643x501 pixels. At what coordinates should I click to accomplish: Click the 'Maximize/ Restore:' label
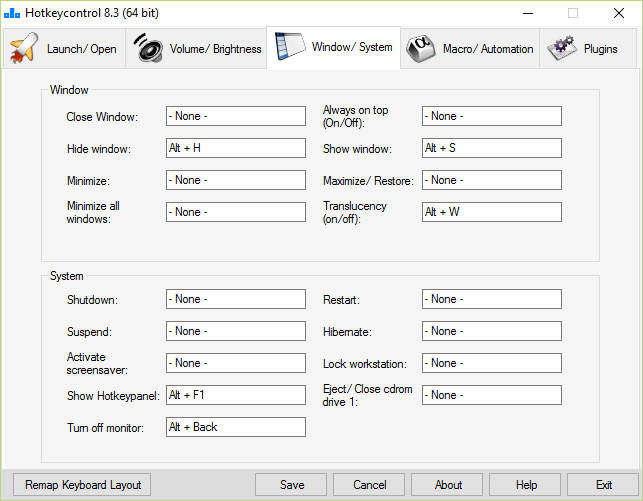pyautogui.click(x=368, y=181)
